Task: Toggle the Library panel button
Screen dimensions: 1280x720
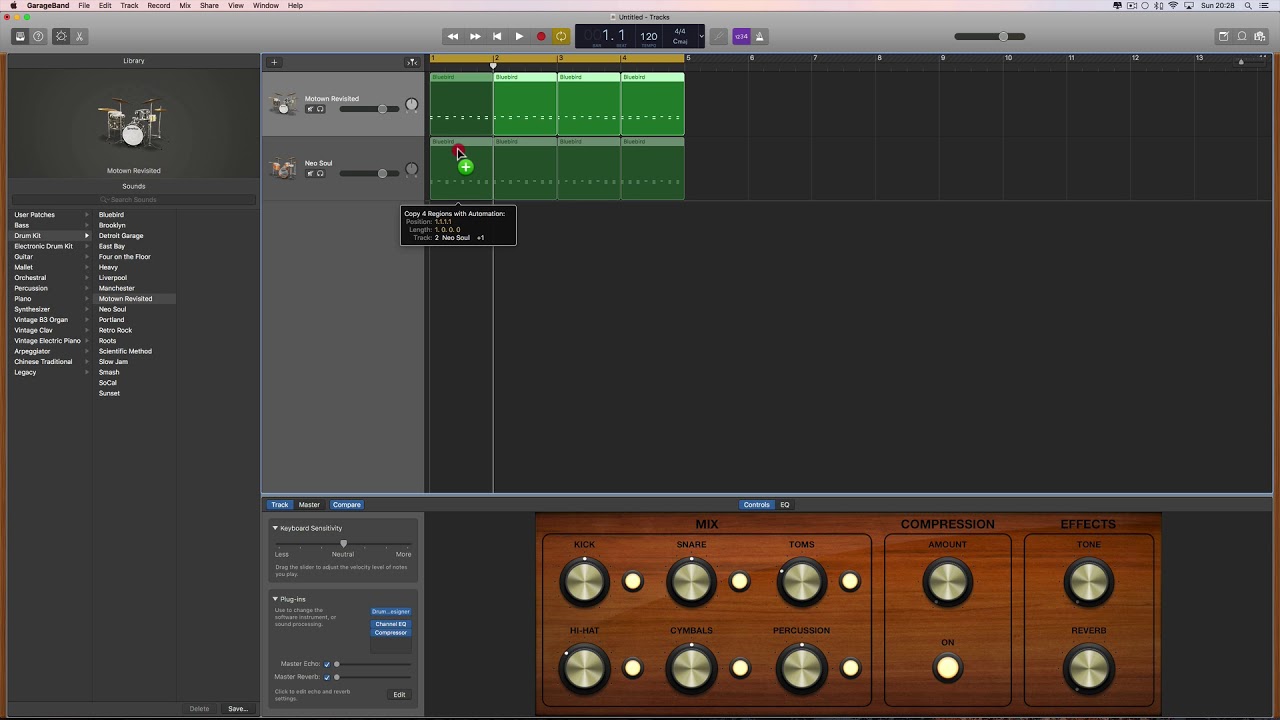Action: pyautogui.click(x=20, y=36)
